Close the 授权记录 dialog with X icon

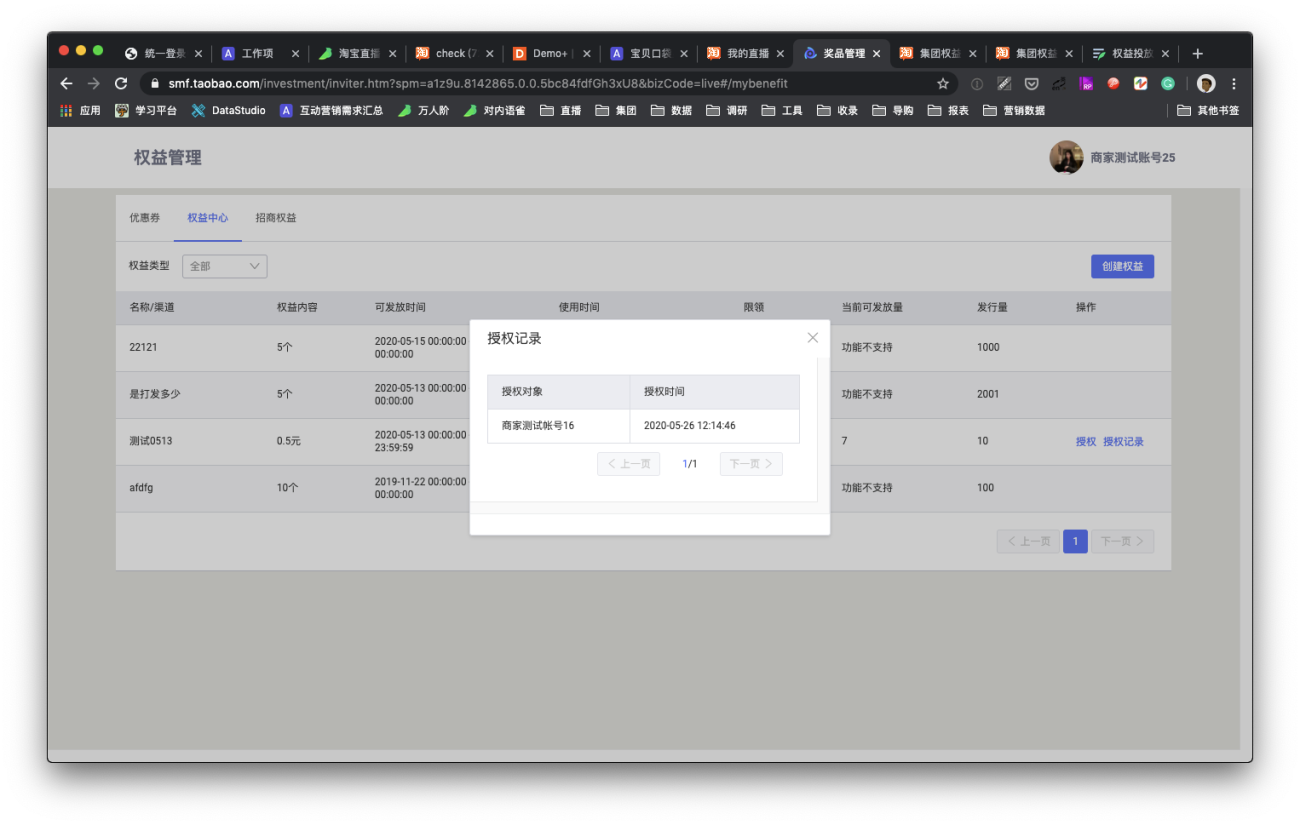(813, 338)
